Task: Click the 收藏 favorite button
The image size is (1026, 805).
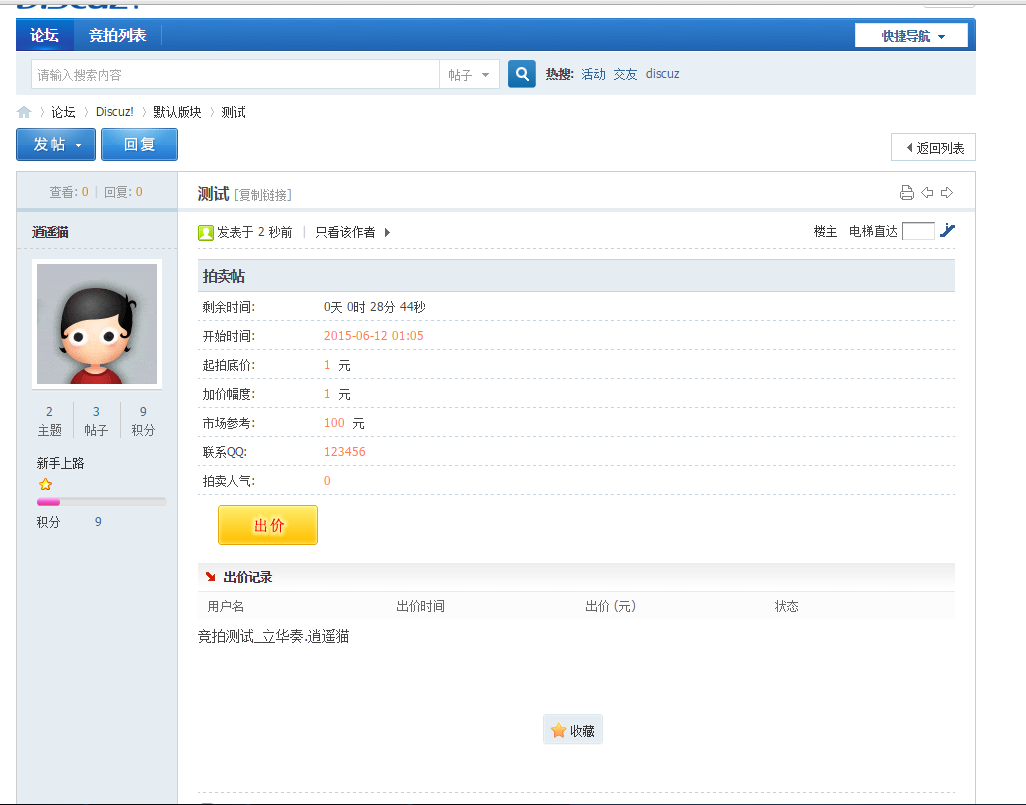Action: point(573,730)
